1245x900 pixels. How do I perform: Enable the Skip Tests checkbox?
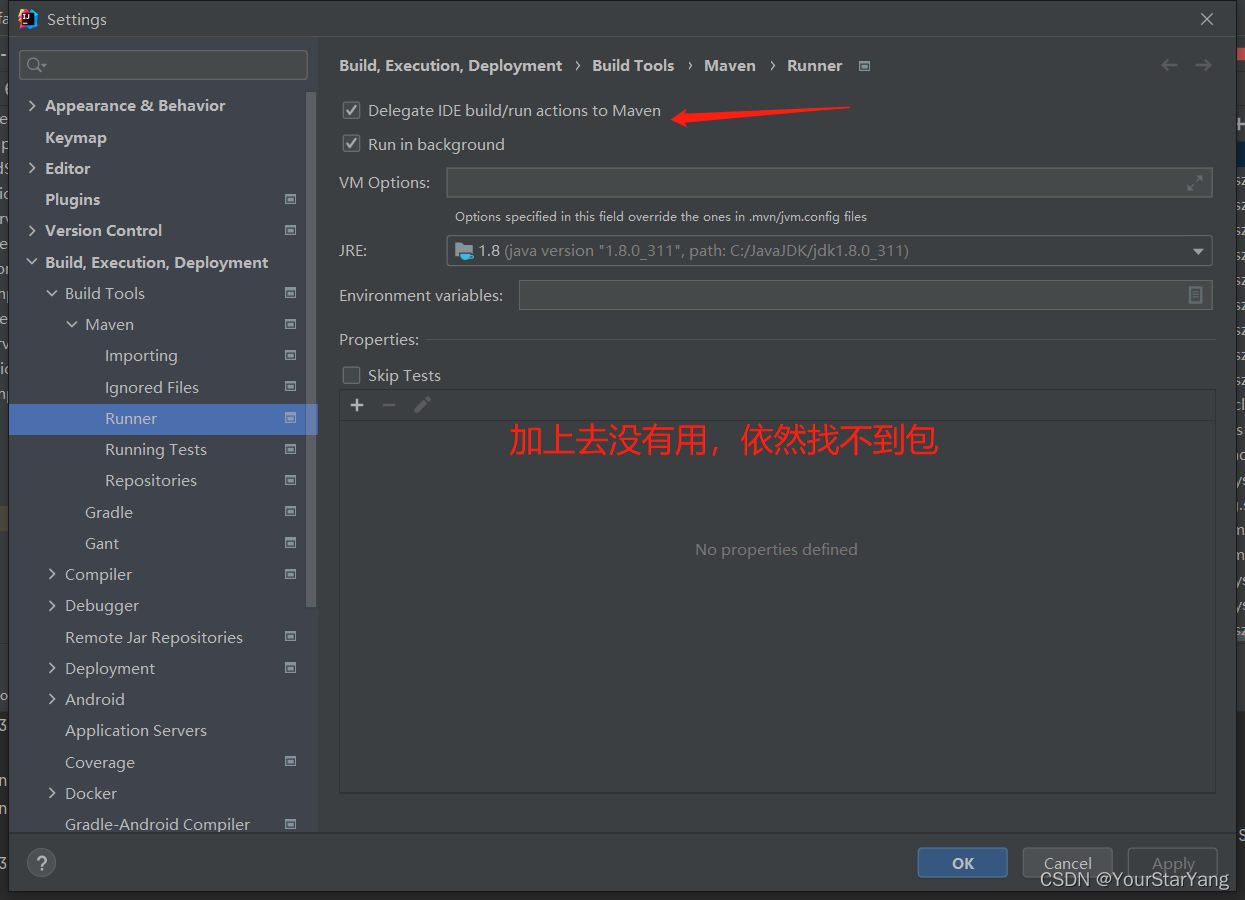coord(351,375)
